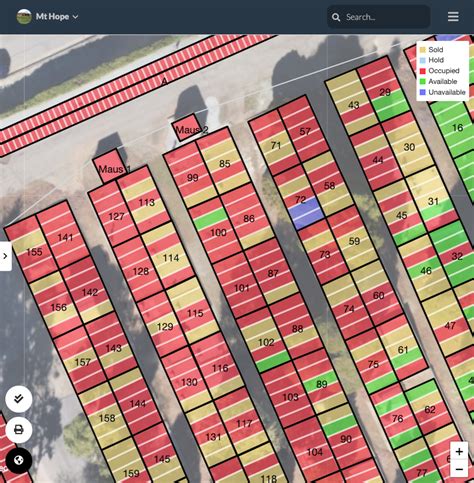The width and height of the screenshot is (474, 483).
Task: Click plot number 30
Action: [409, 147]
